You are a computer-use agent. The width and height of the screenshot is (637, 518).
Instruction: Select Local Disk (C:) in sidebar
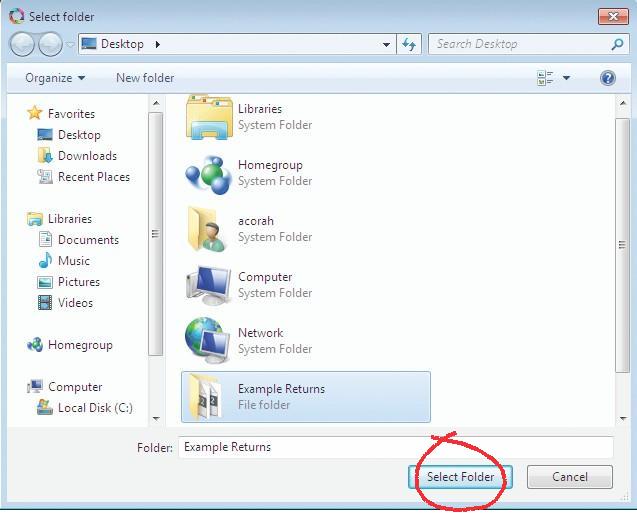click(x=94, y=408)
